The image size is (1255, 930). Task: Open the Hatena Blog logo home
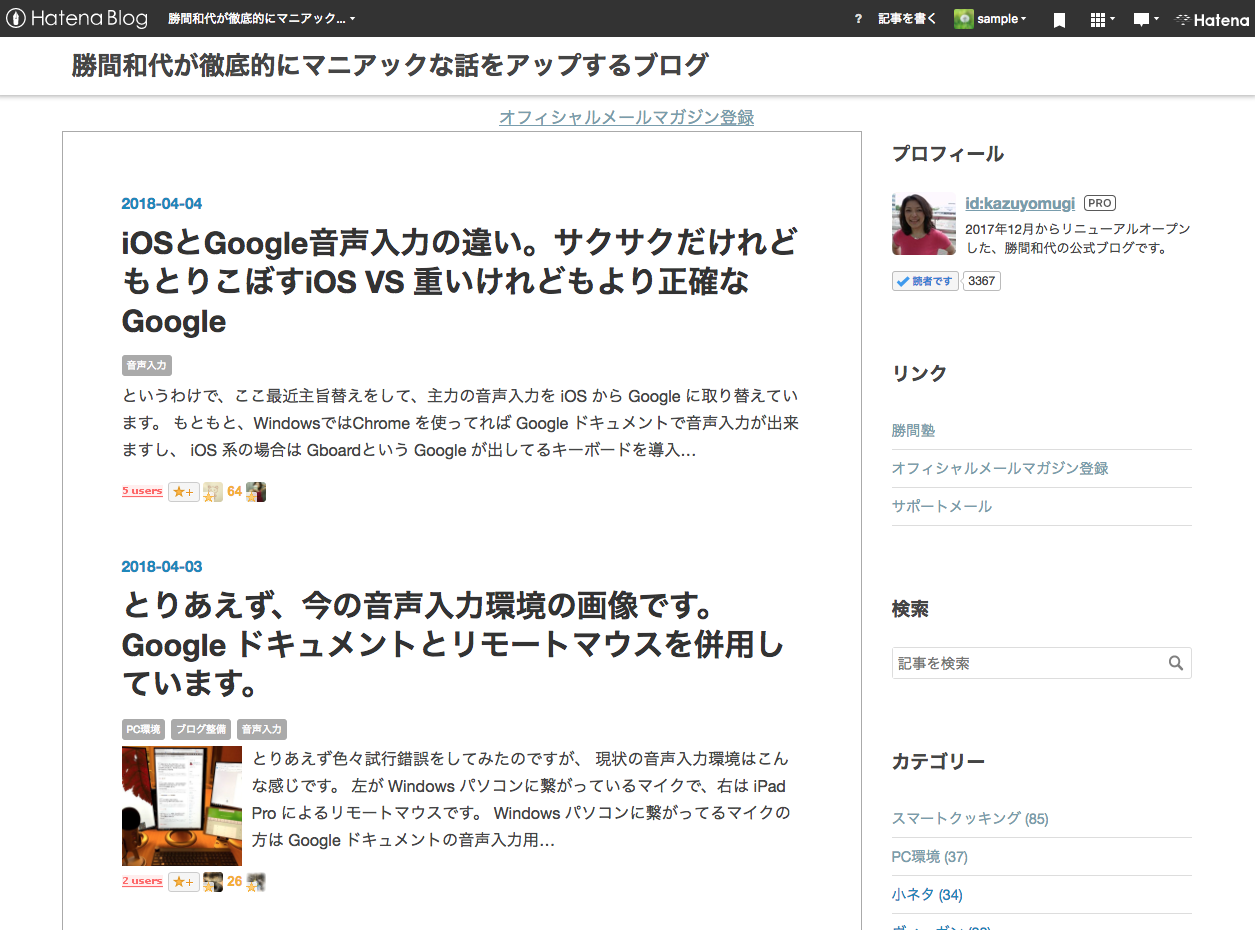(x=77, y=18)
